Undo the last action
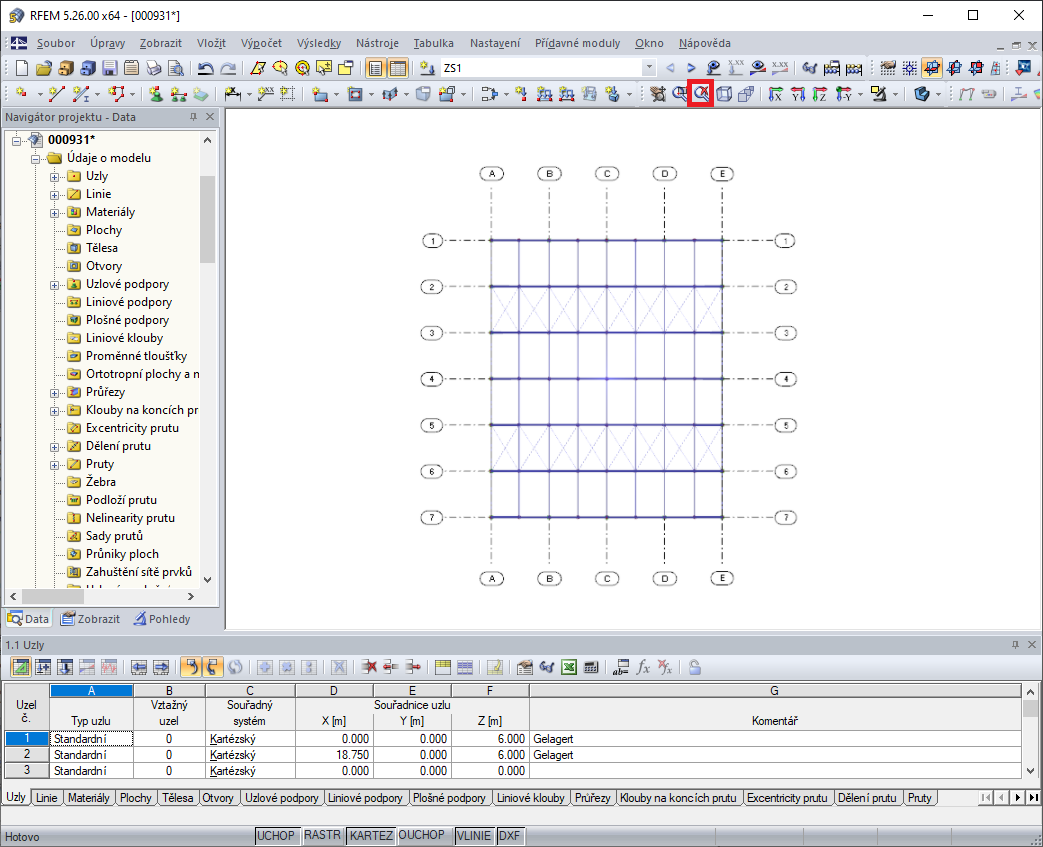Screen dimensions: 1043x847 (x=206, y=68)
